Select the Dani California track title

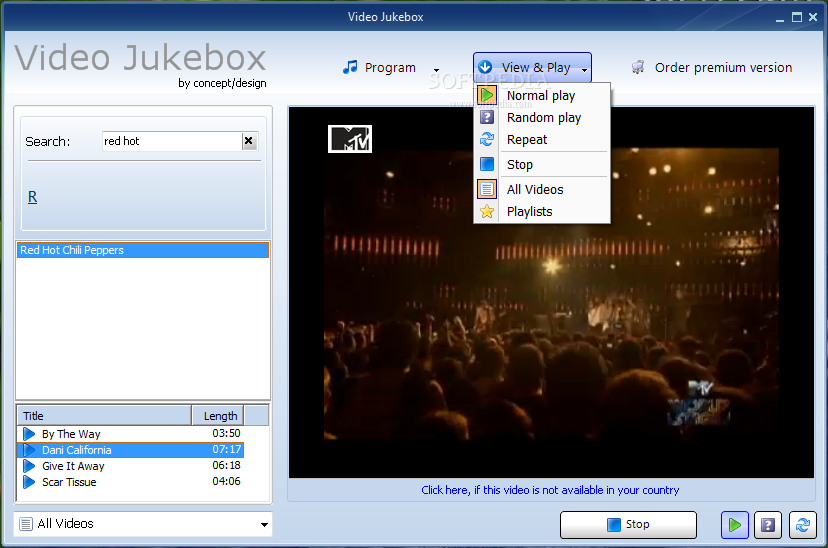tap(77, 450)
